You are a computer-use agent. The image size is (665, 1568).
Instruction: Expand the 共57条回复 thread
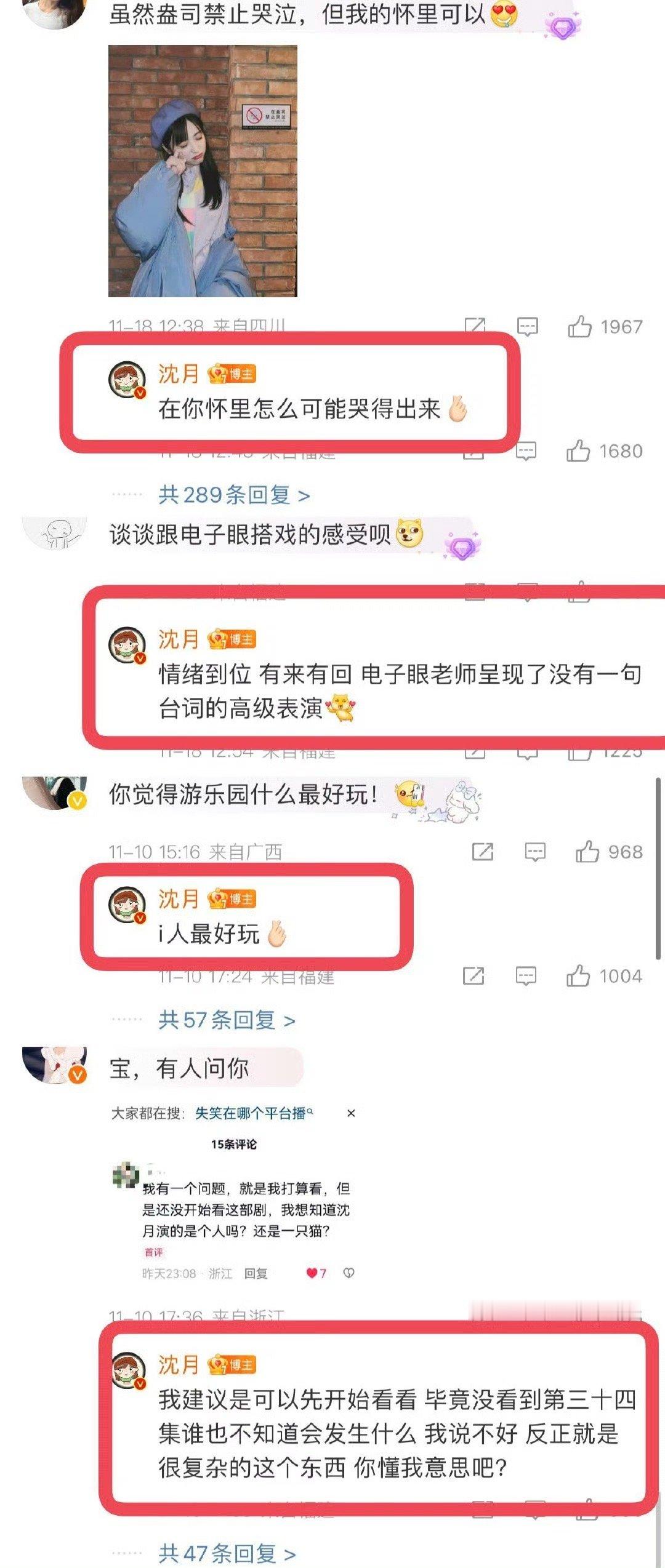pyautogui.click(x=227, y=1020)
